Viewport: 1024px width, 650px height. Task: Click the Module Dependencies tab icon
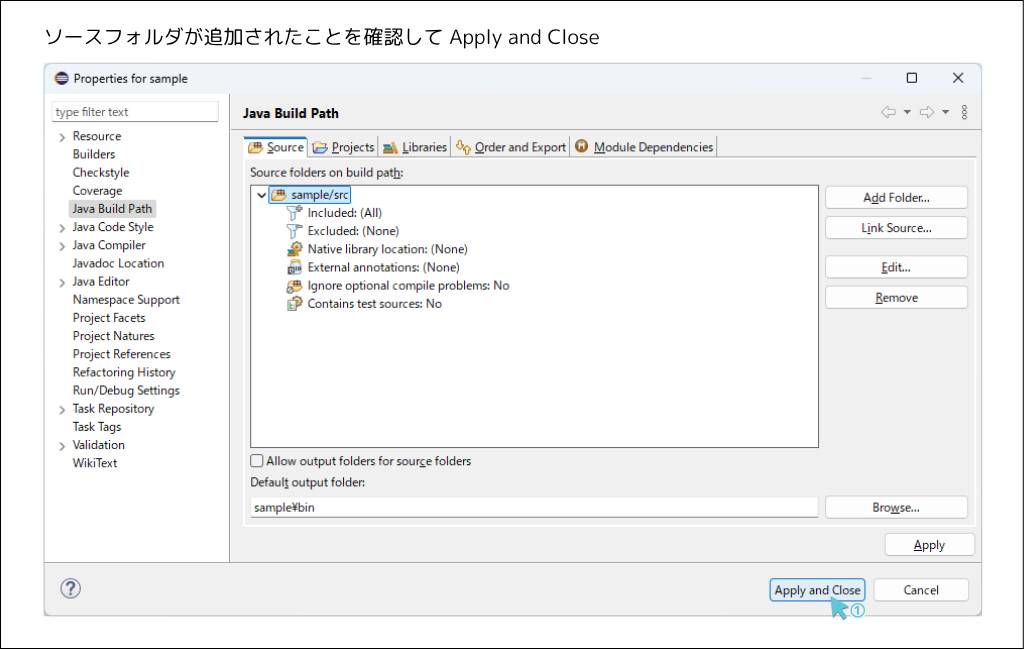(581, 146)
